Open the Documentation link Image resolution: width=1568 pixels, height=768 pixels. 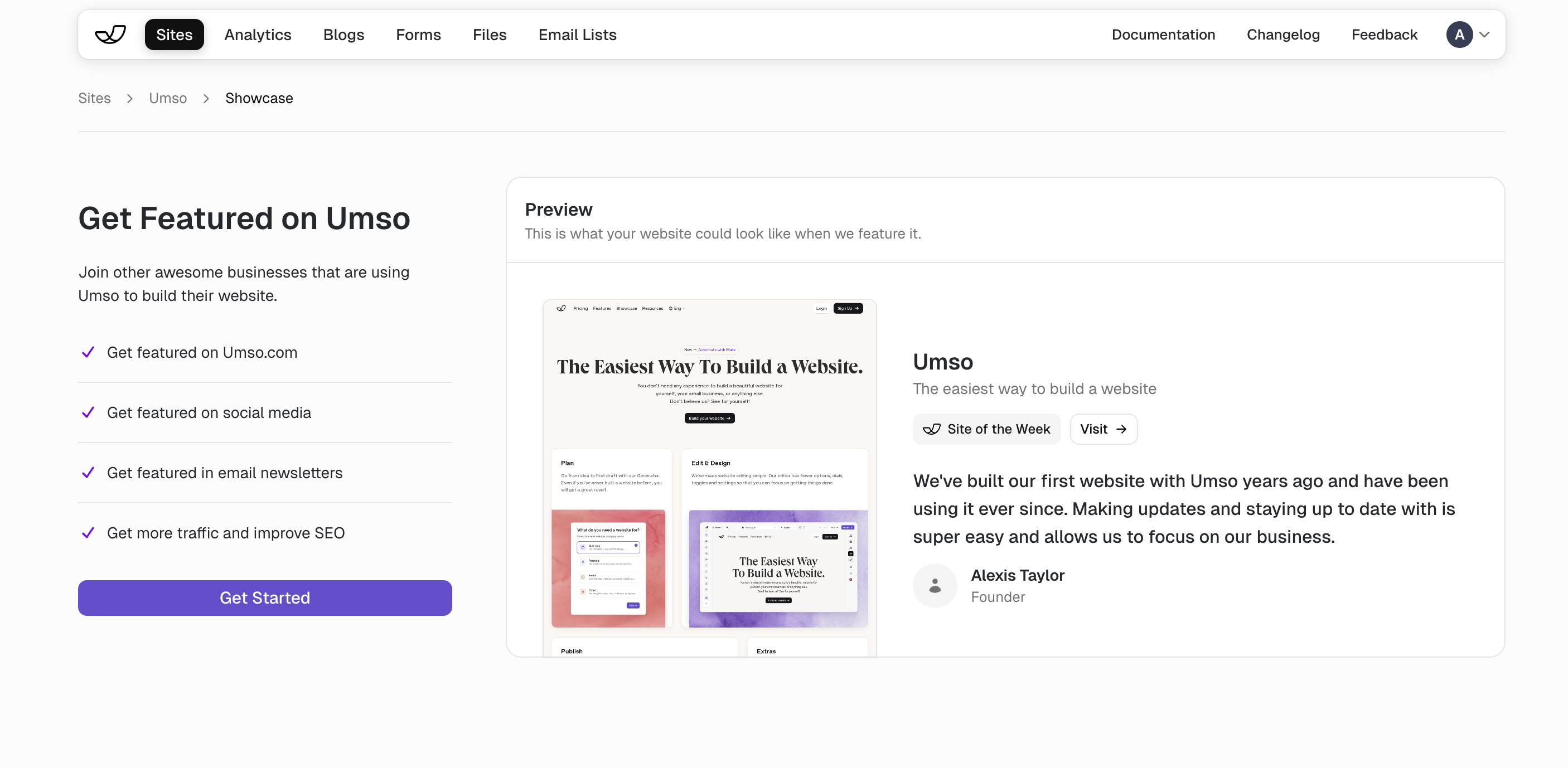coord(1163,35)
